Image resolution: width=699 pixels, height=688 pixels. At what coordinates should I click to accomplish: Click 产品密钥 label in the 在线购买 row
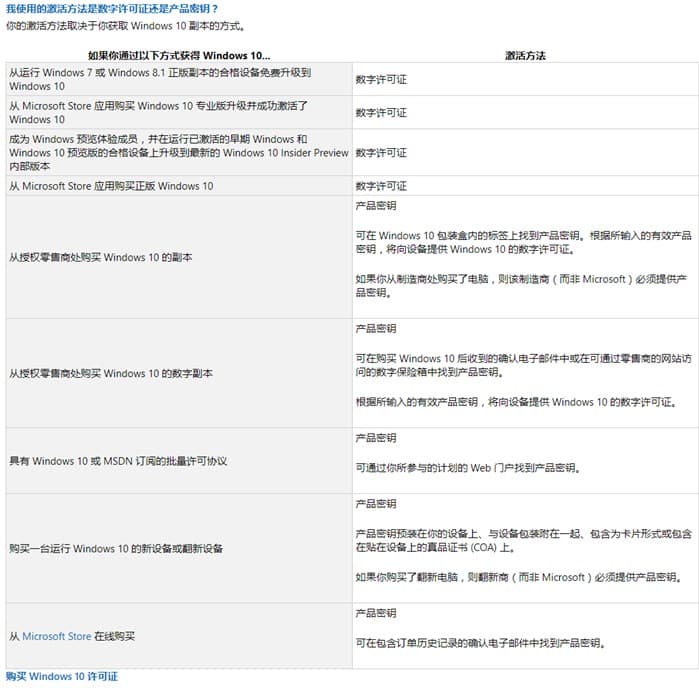coord(376,613)
